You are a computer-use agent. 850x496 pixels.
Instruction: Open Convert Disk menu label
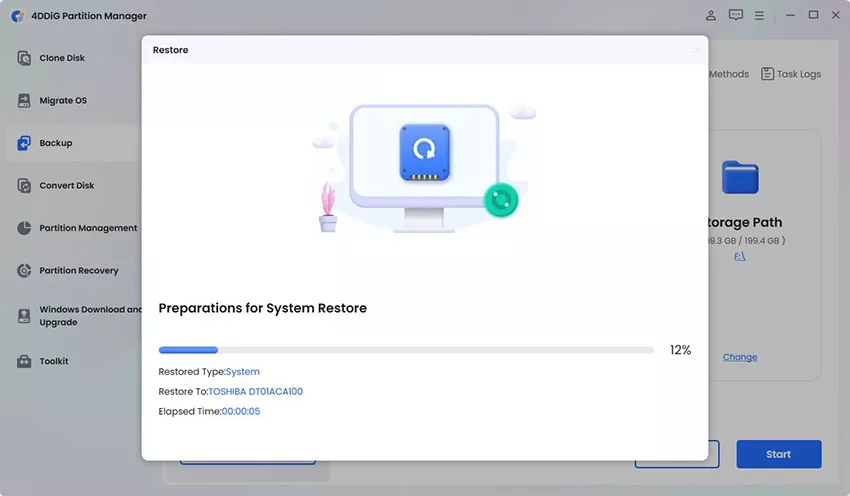[x=67, y=185]
